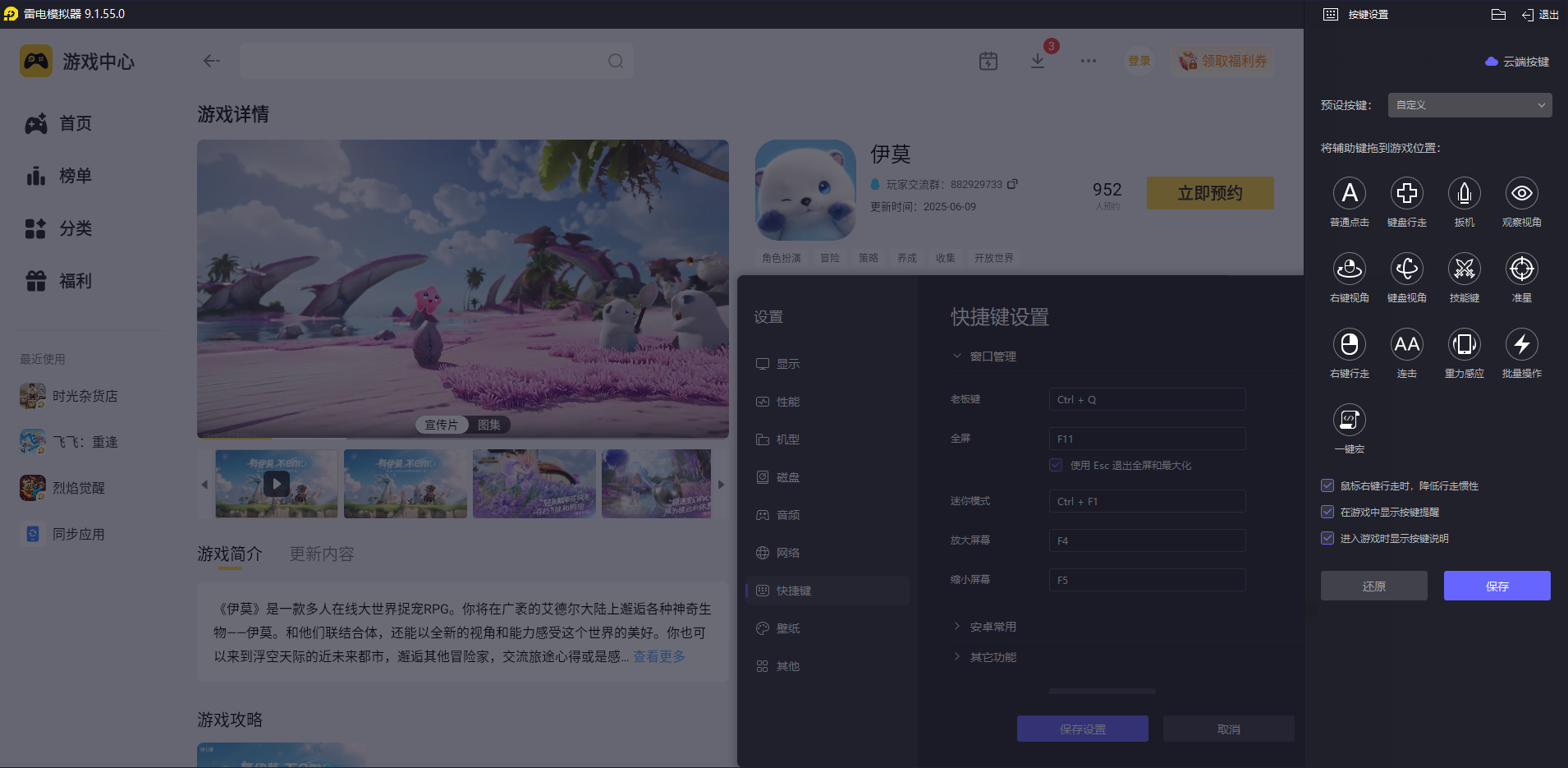
Task: Switch to the 图集 tab on the trailer
Action: (488, 425)
